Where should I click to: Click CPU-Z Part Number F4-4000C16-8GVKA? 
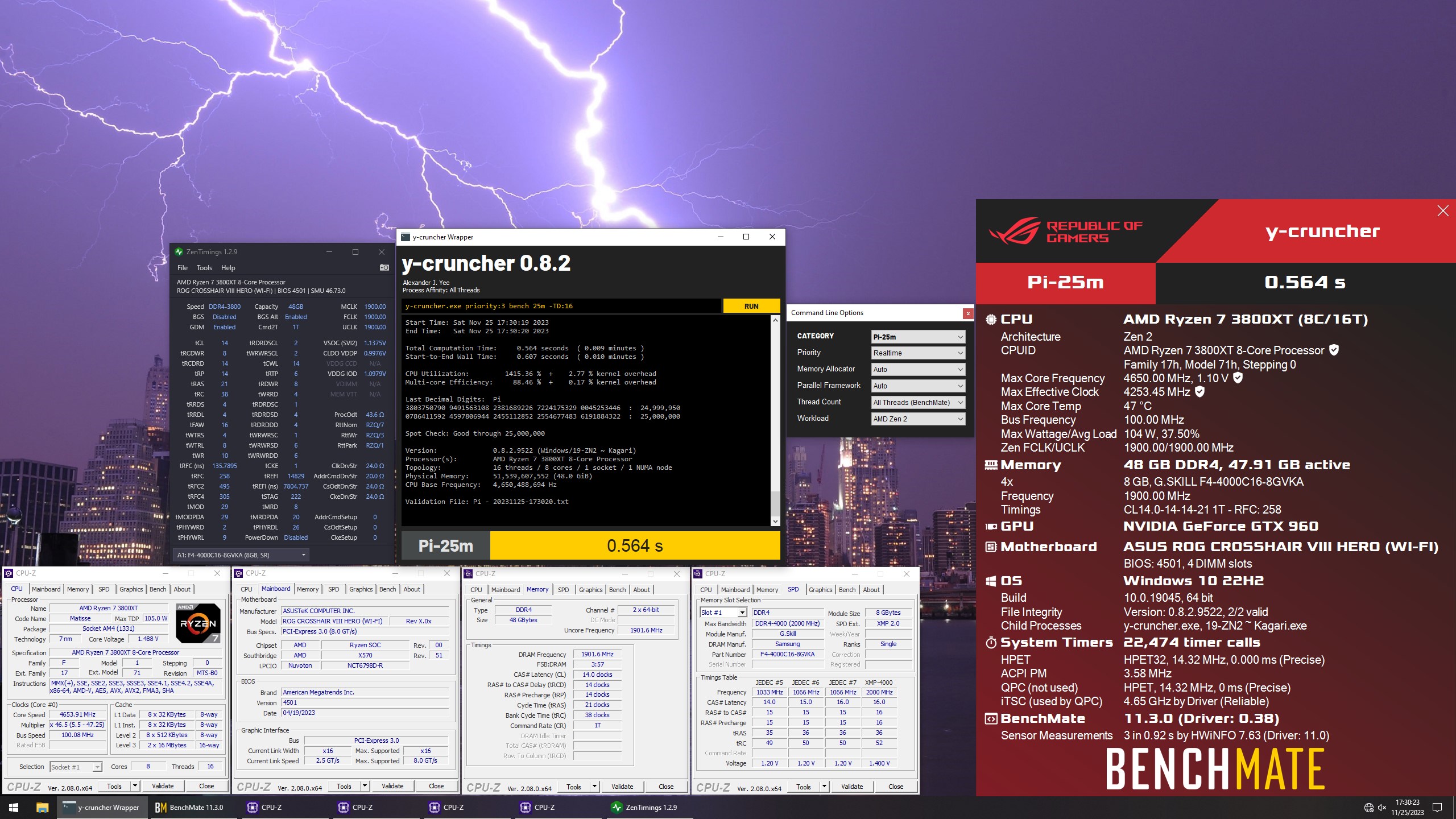[787, 655]
